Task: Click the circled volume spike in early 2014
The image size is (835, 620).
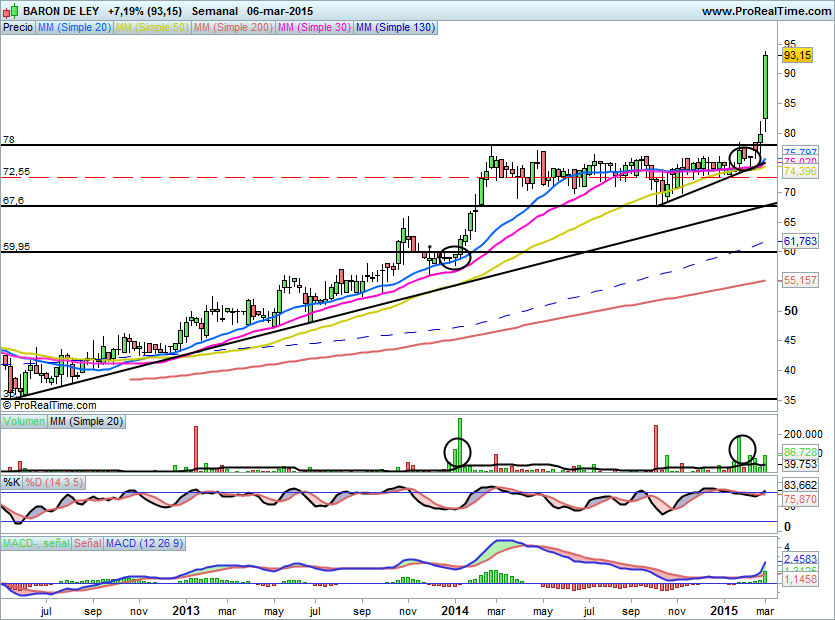Action: (457, 452)
